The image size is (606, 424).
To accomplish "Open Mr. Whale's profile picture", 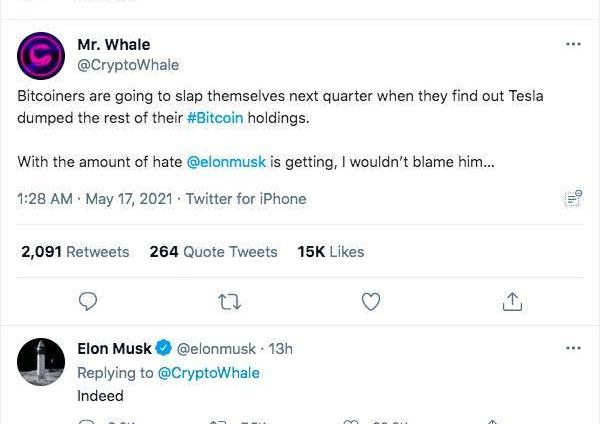I will coord(43,56).
